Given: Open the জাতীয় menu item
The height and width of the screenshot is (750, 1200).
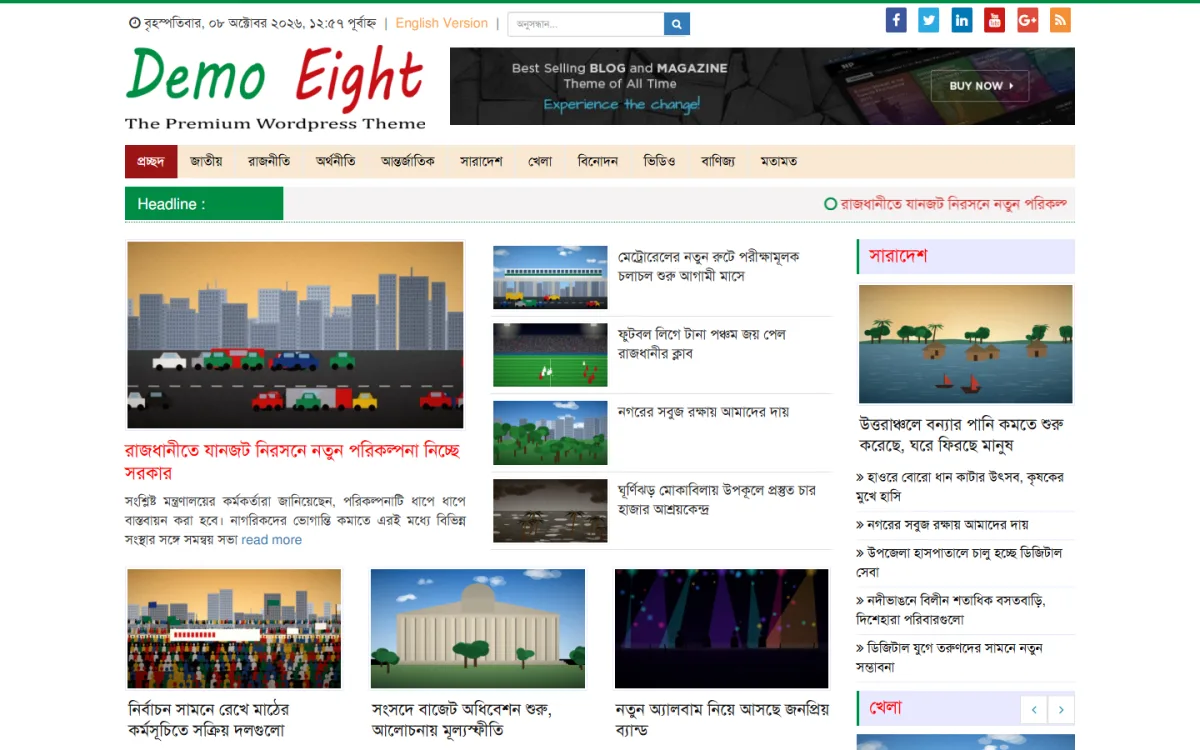Looking at the screenshot, I should coord(206,161).
